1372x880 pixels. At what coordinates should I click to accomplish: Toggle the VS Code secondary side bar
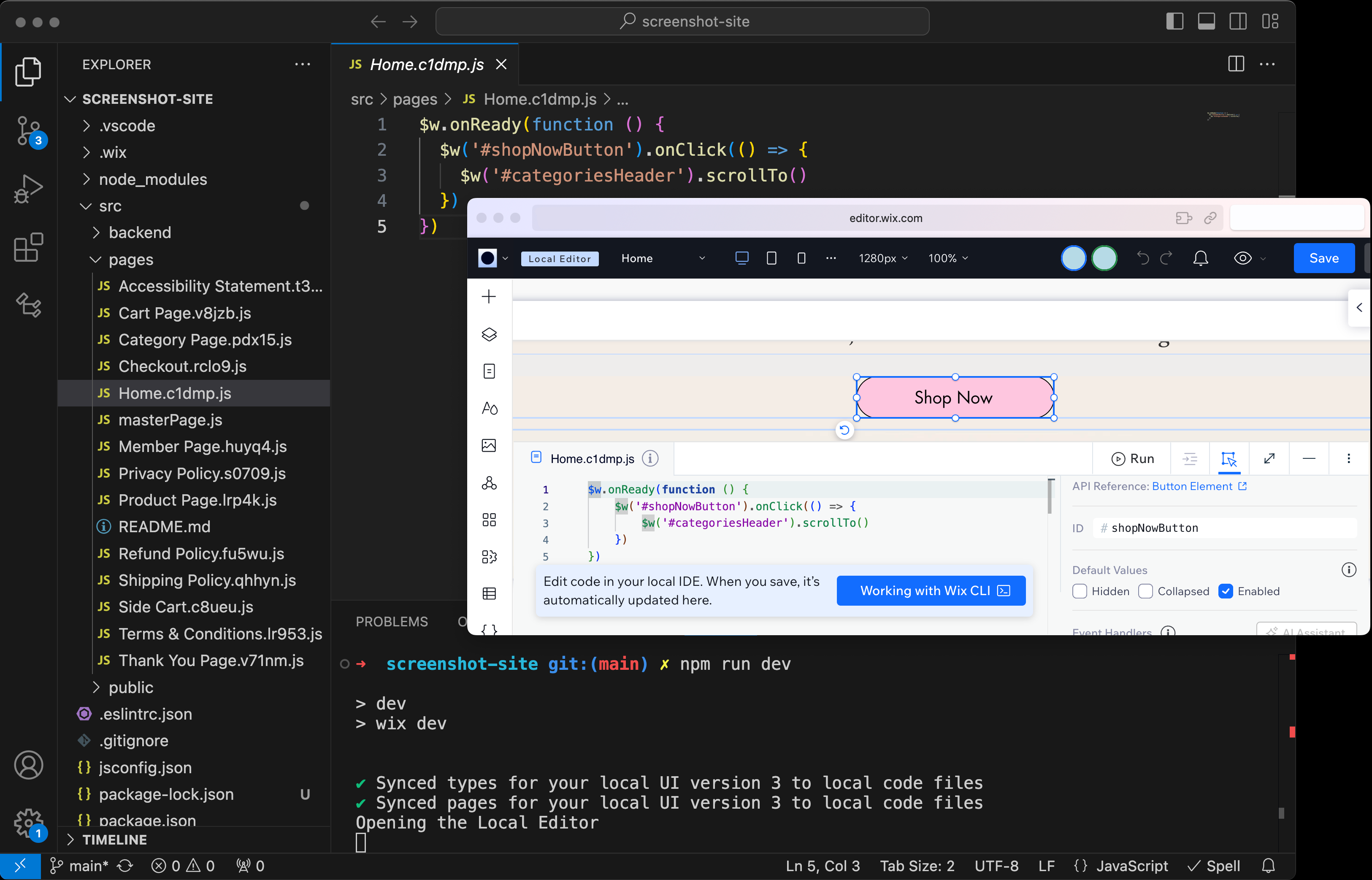tap(1238, 21)
